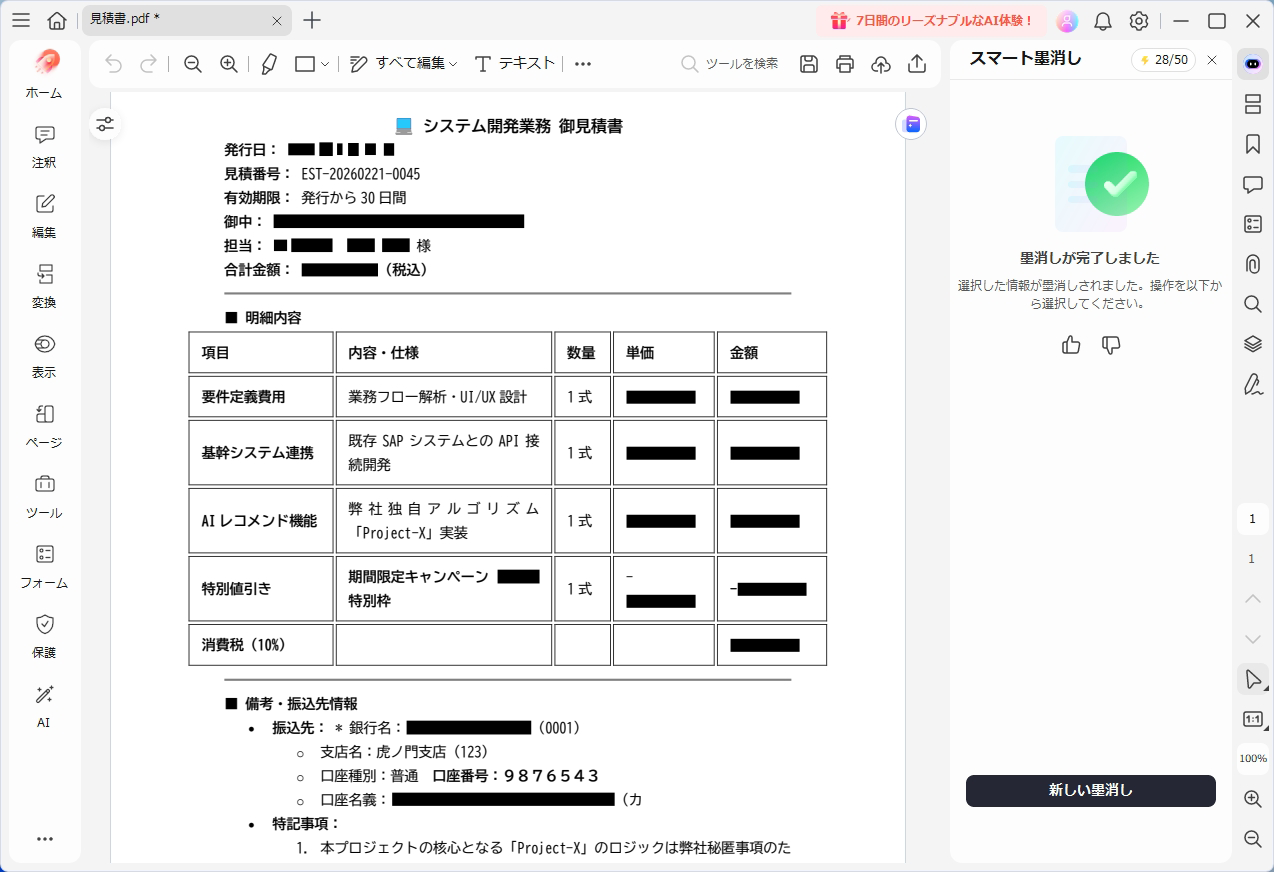Viewport: 1274px width, 872px height.
Task: Open the more tools menu with three dots
Action: coord(582,63)
